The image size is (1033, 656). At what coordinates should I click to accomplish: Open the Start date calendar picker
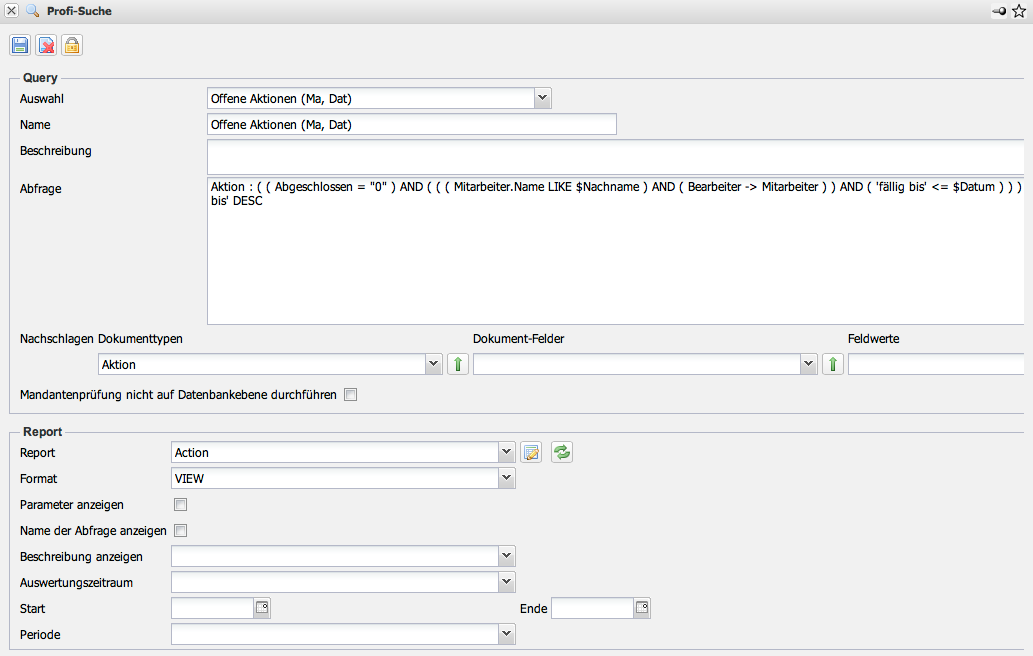[x=262, y=608]
